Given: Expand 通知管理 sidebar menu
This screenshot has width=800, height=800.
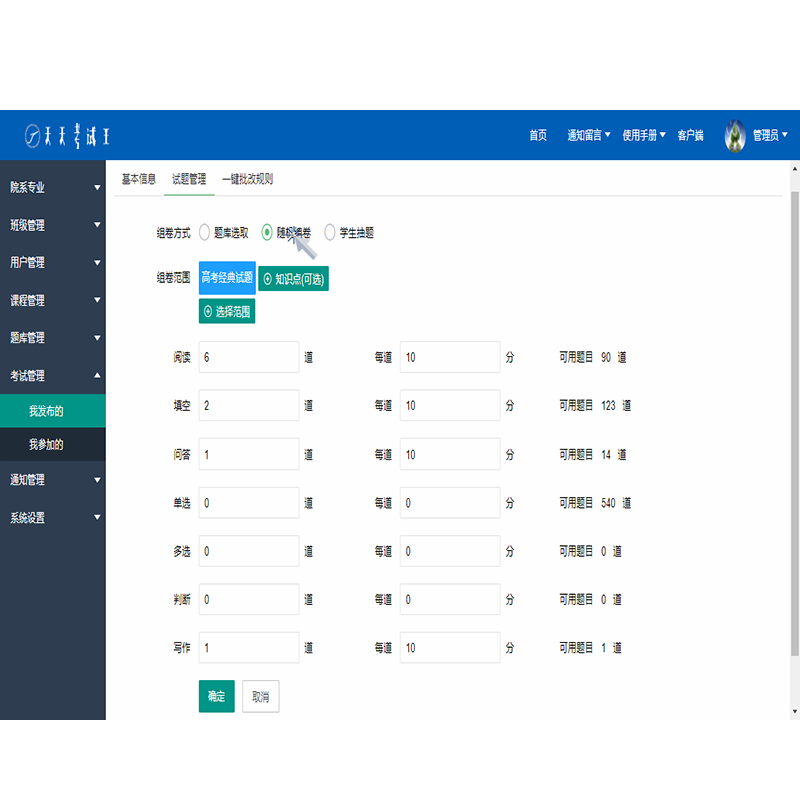Looking at the screenshot, I should 53,480.
